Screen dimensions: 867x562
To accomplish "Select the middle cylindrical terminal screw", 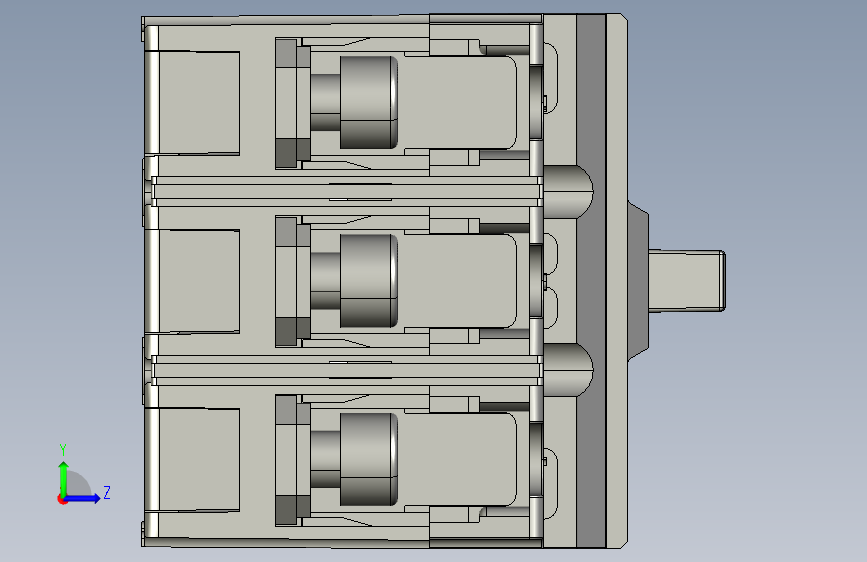I will point(369,281).
